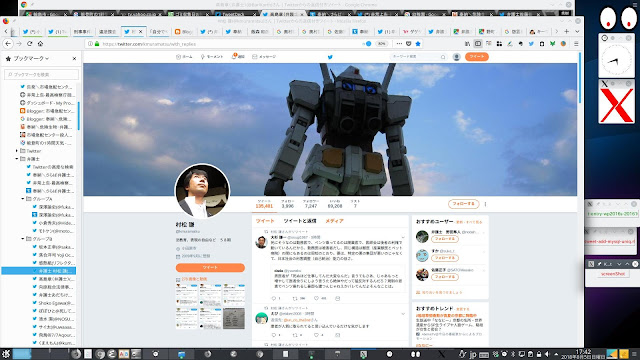640x360 pixels.
Task: Click the clock in the taskbar
Action: pos(583,354)
